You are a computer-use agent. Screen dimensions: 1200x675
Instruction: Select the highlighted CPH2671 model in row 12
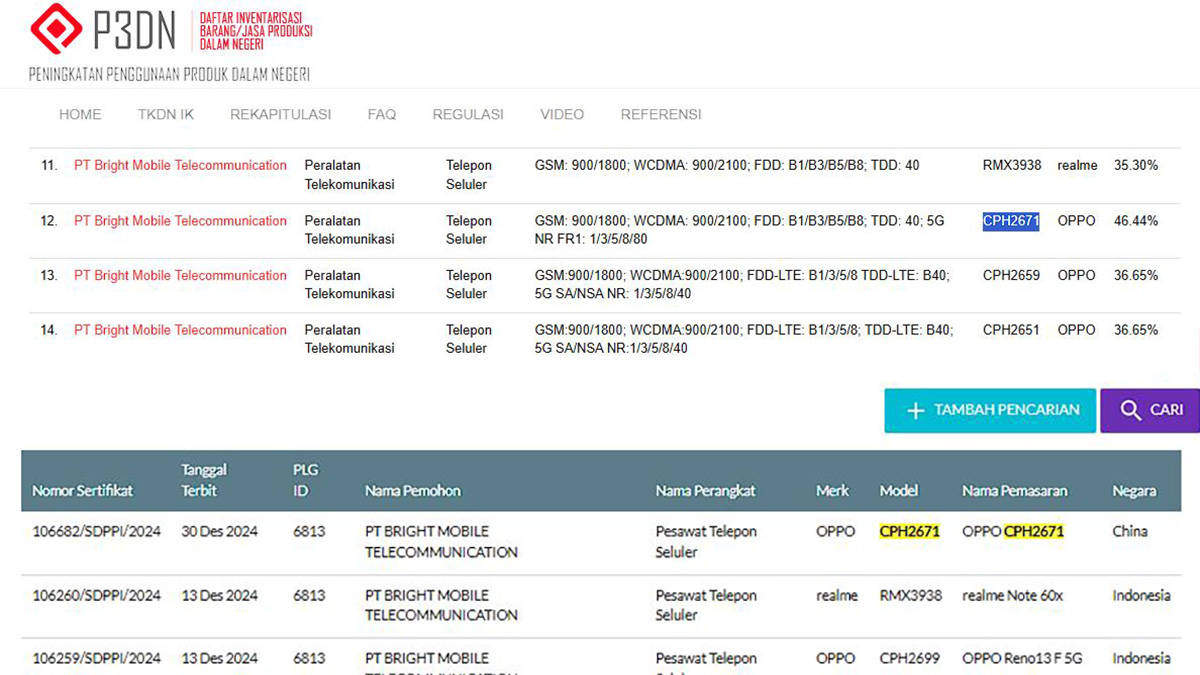1011,221
